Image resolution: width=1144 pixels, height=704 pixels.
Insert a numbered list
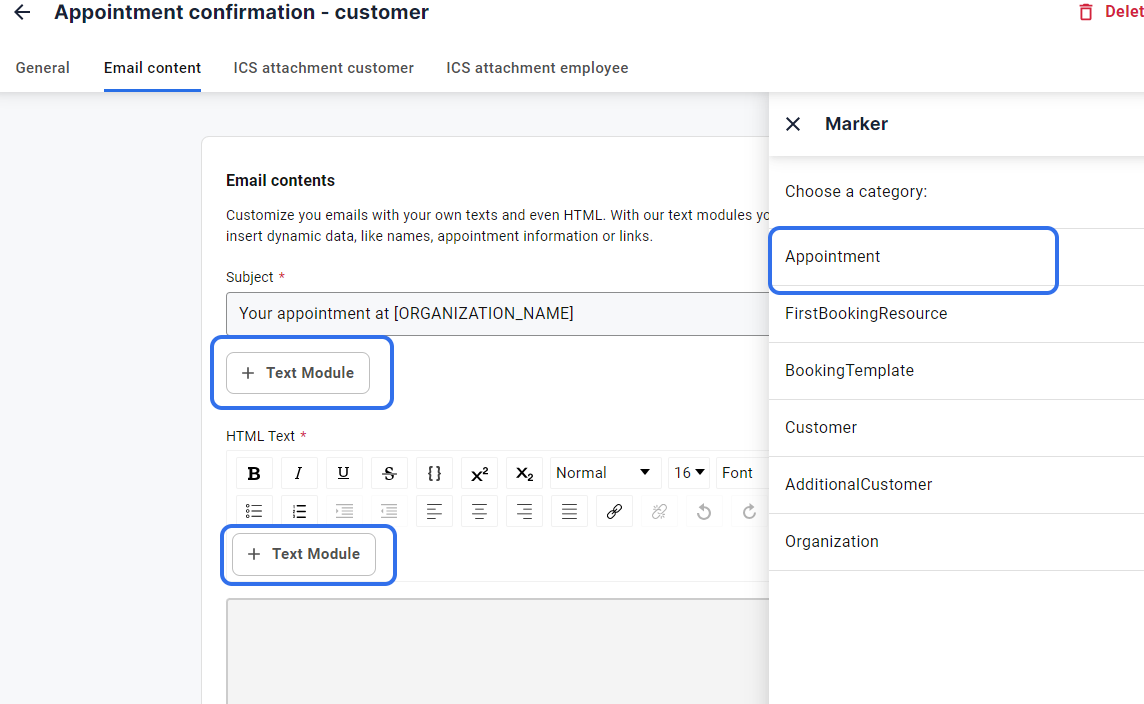coord(299,511)
